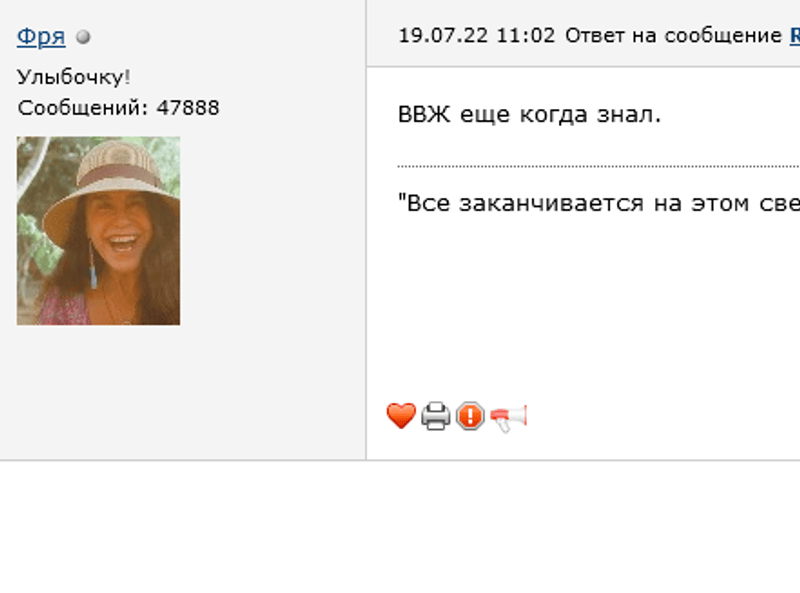800x593 pixels.
Task: Click the "Ответ на сообщение" label
Action: 673,36
